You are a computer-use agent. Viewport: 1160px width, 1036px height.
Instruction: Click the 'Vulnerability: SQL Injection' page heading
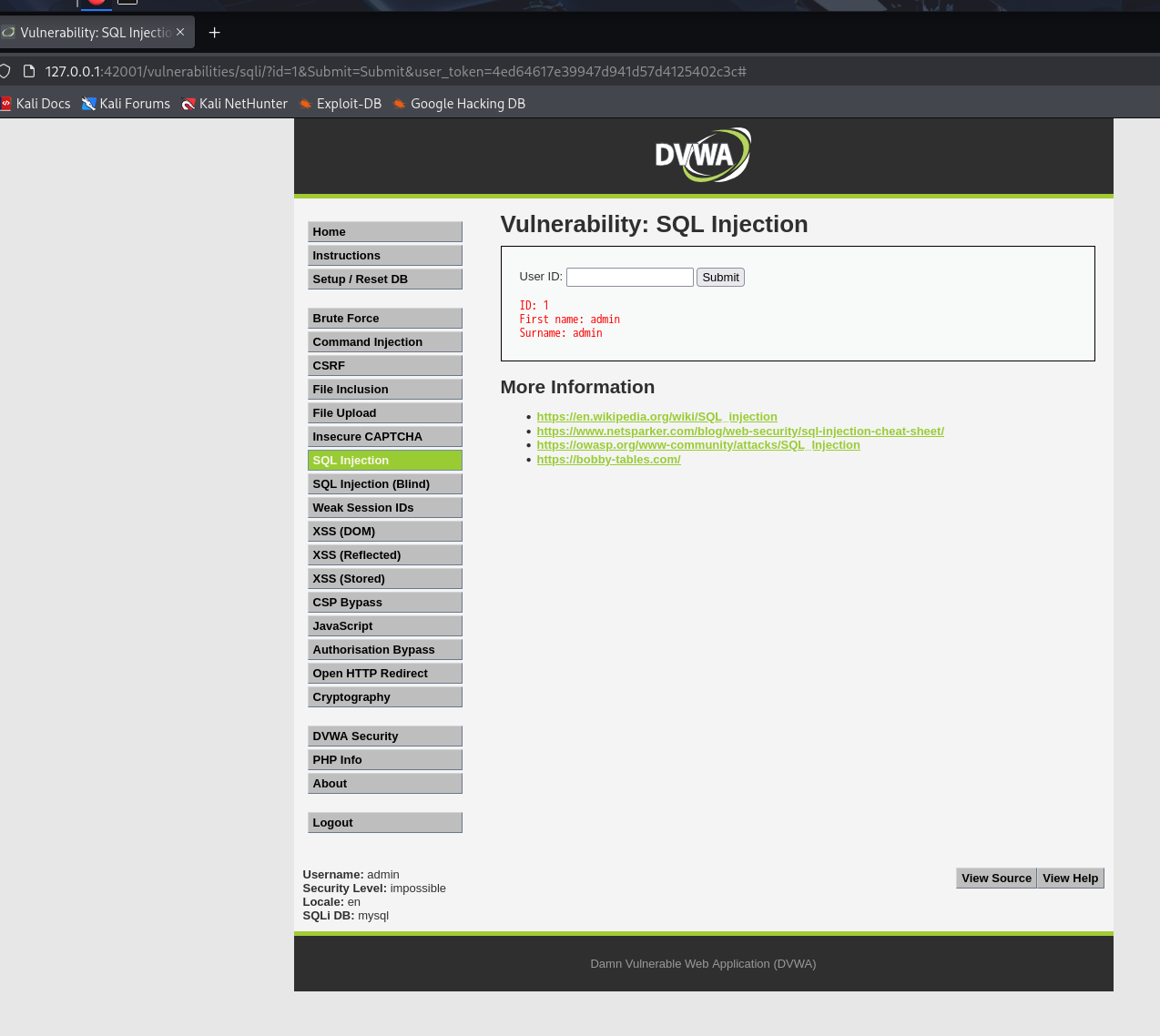[x=654, y=224]
